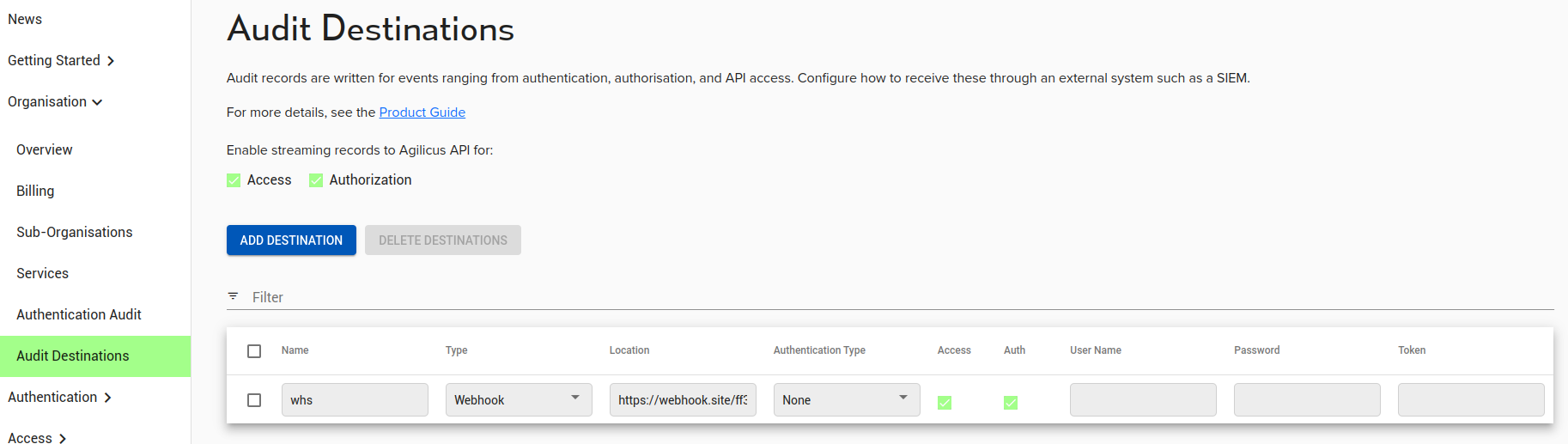Image resolution: width=1568 pixels, height=444 pixels.
Task: Go to Authentication Audit page
Action: (79, 314)
